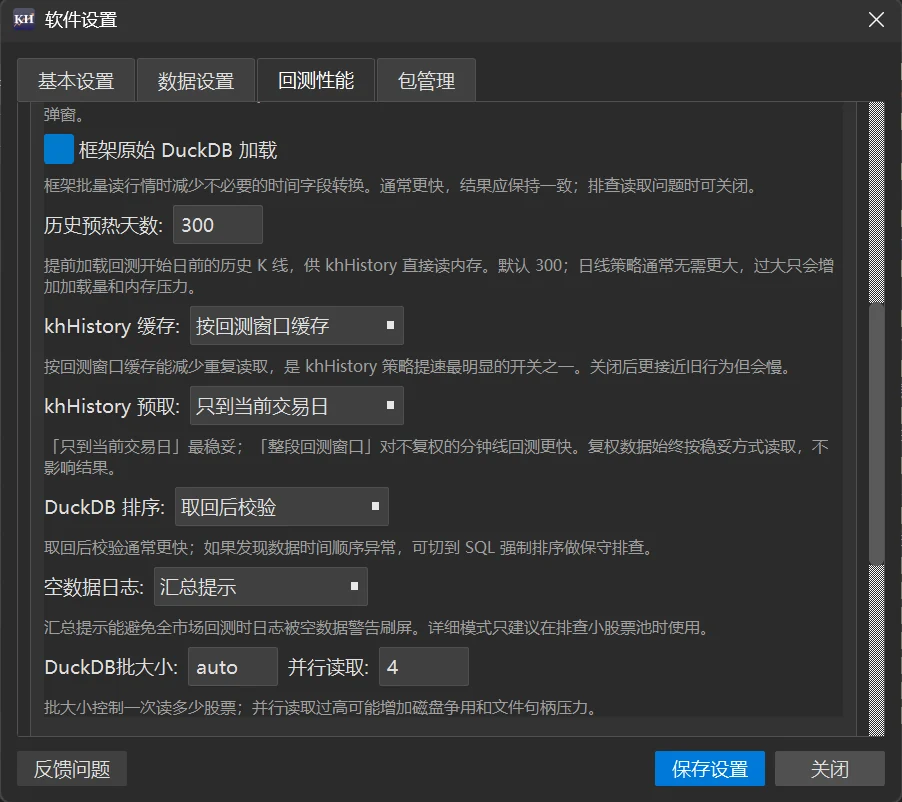Click the vertical scrollbar thumb

(x=876, y=434)
